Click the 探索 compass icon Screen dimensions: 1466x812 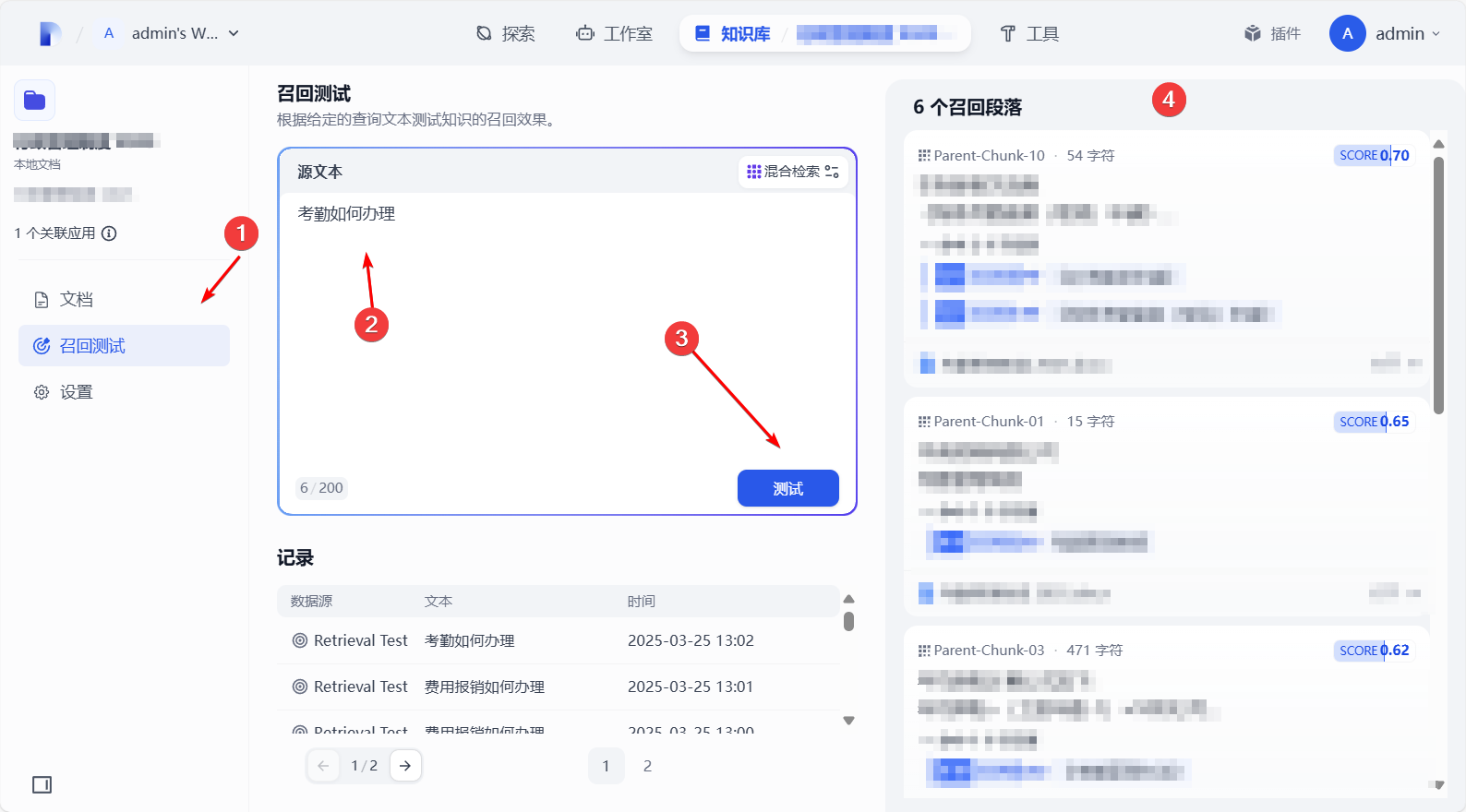click(484, 34)
